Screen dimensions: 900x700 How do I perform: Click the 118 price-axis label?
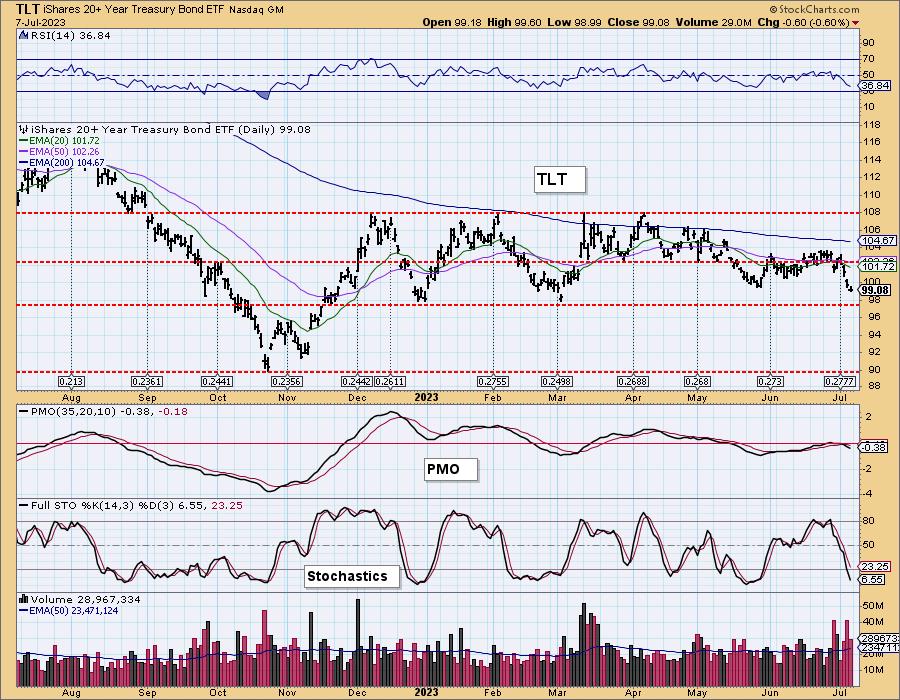coord(871,125)
